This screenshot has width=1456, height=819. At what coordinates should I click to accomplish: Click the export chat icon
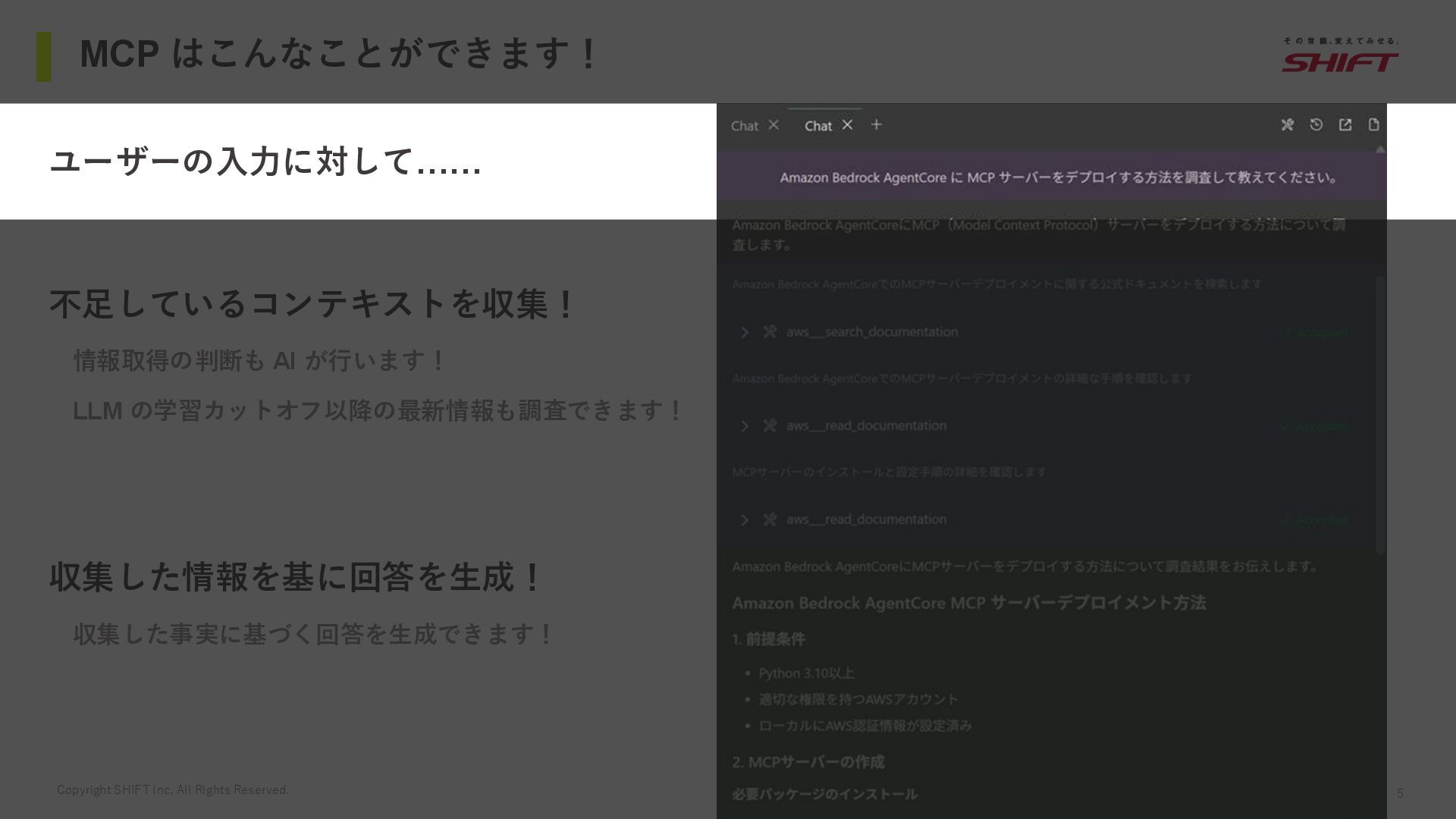pos(1345,124)
